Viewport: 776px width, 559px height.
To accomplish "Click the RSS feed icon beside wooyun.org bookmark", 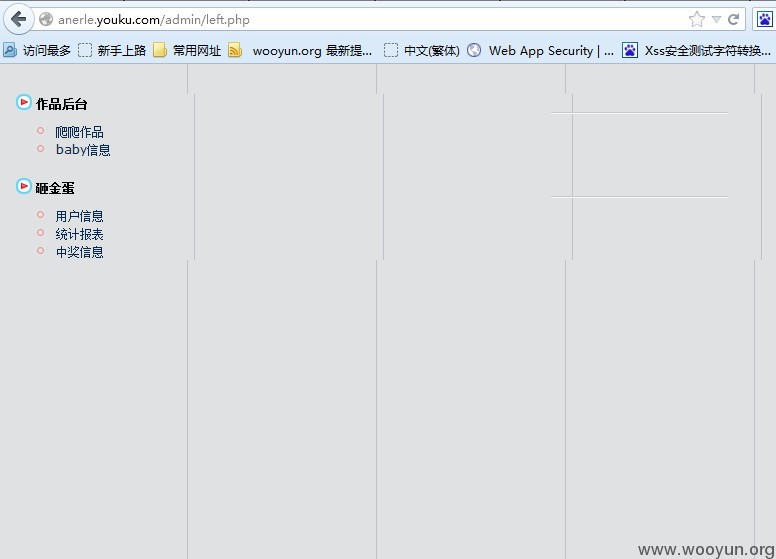I will 235,50.
